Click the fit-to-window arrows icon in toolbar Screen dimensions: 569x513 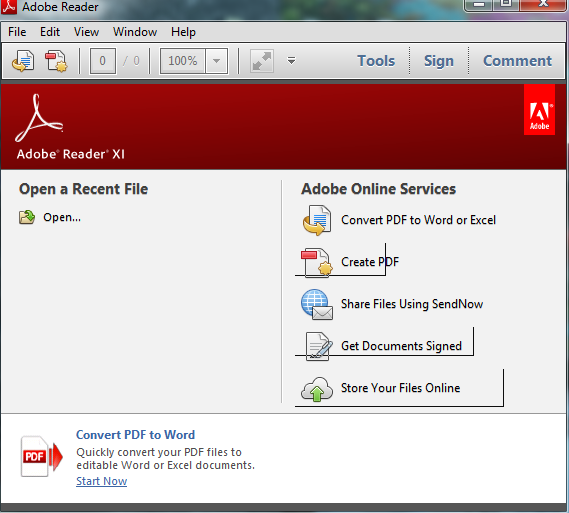click(x=262, y=61)
